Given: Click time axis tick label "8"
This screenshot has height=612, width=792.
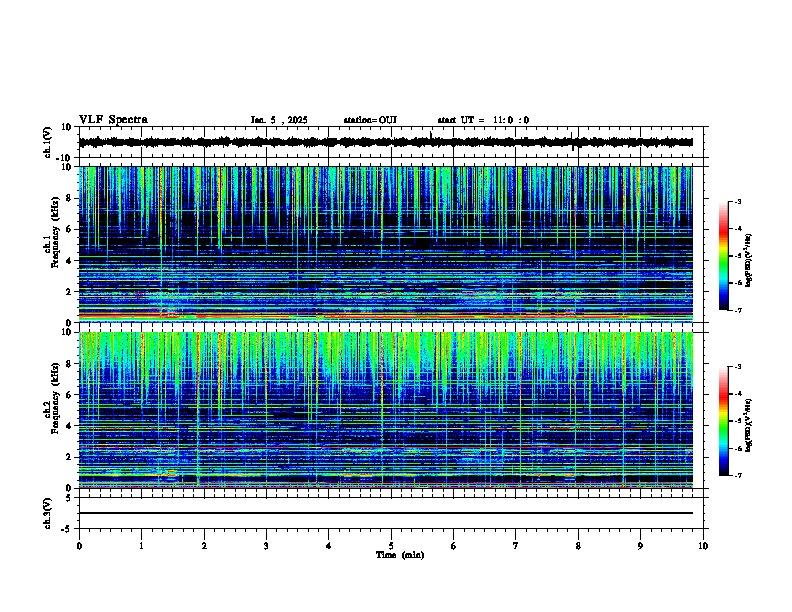Looking at the screenshot, I should pyautogui.click(x=578, y=546).
